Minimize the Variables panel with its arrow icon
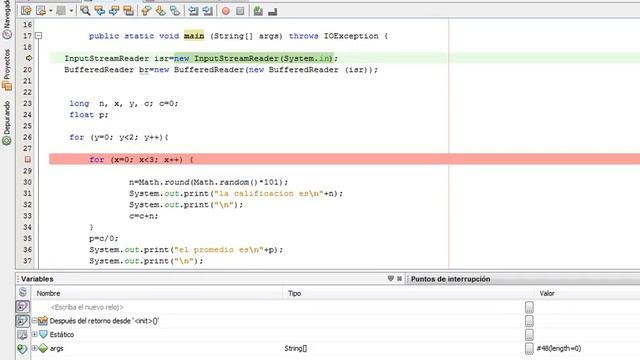640x360 pixels. pos(390,279)
